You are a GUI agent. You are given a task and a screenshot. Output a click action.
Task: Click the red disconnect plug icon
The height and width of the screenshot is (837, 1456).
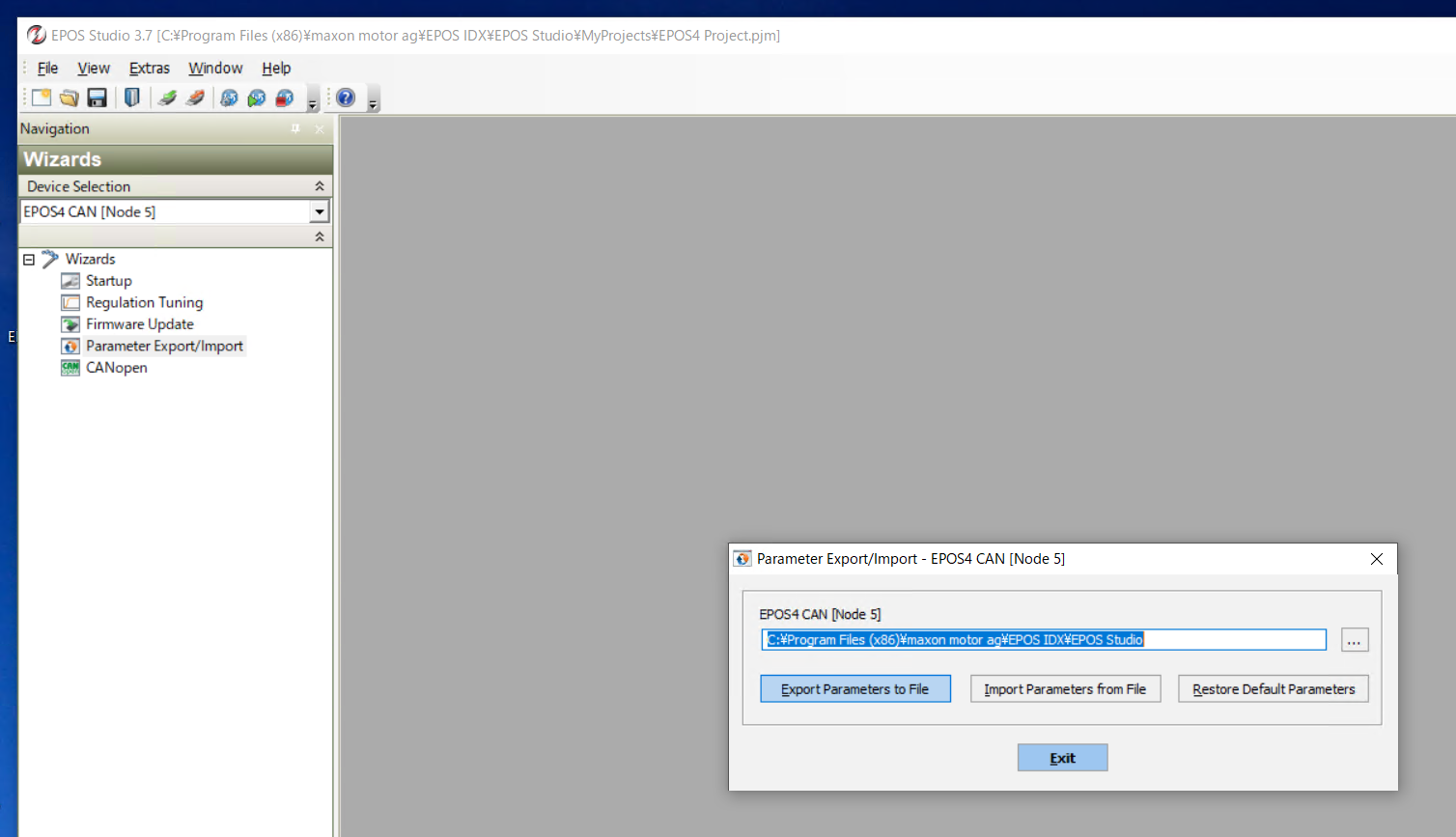pos(195,98)
